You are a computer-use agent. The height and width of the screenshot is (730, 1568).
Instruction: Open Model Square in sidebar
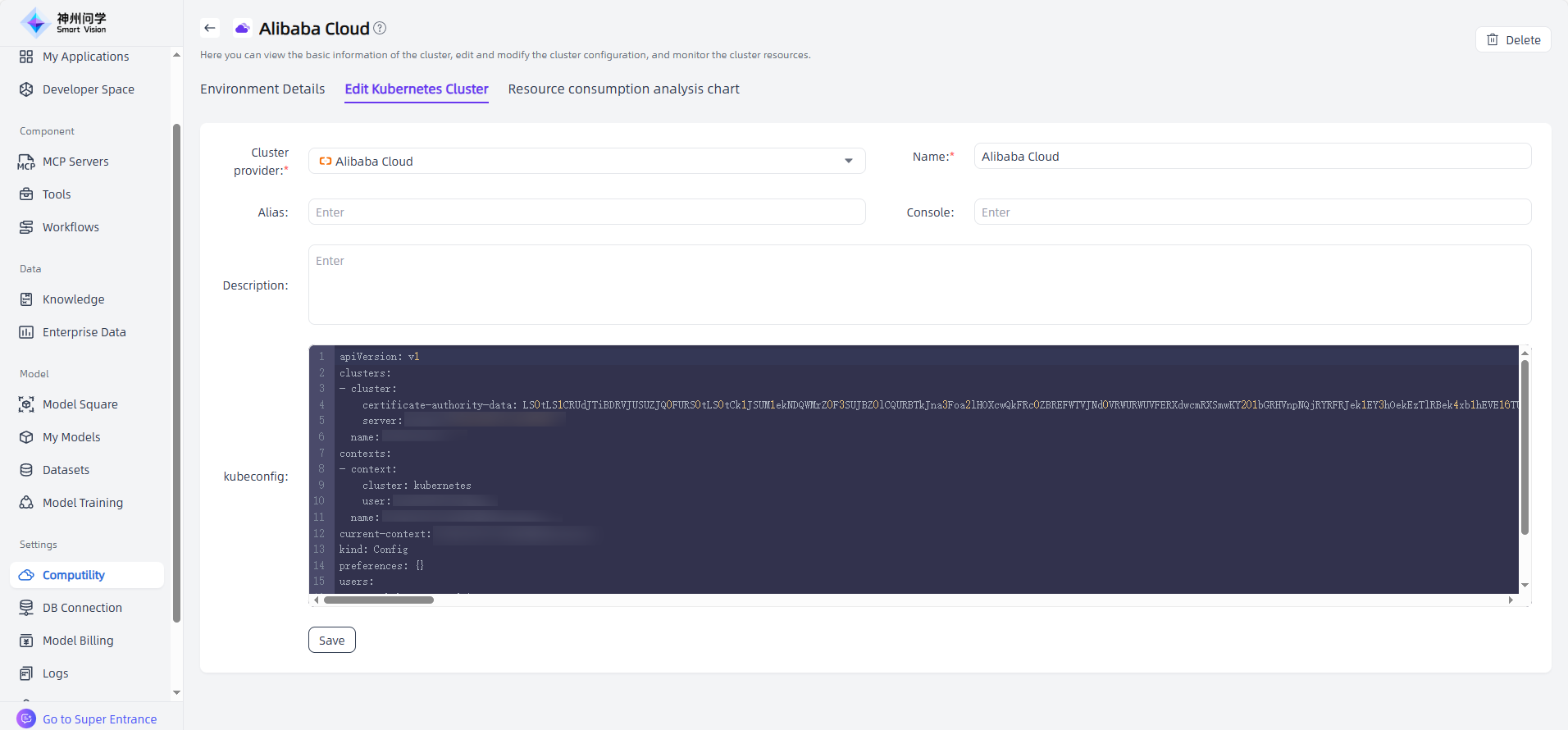[x=80, y=404]
